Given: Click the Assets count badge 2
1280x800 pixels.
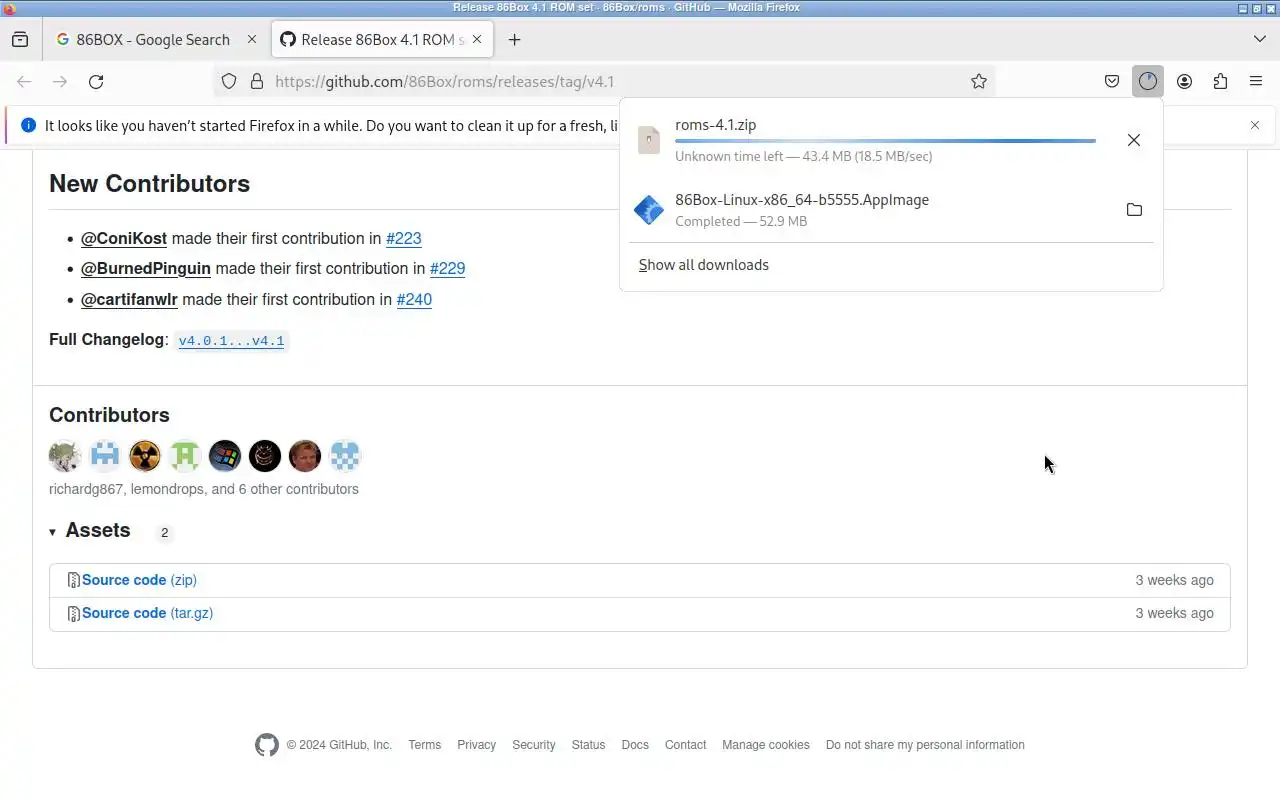Looking at the screenshot, I should [164, 533].
